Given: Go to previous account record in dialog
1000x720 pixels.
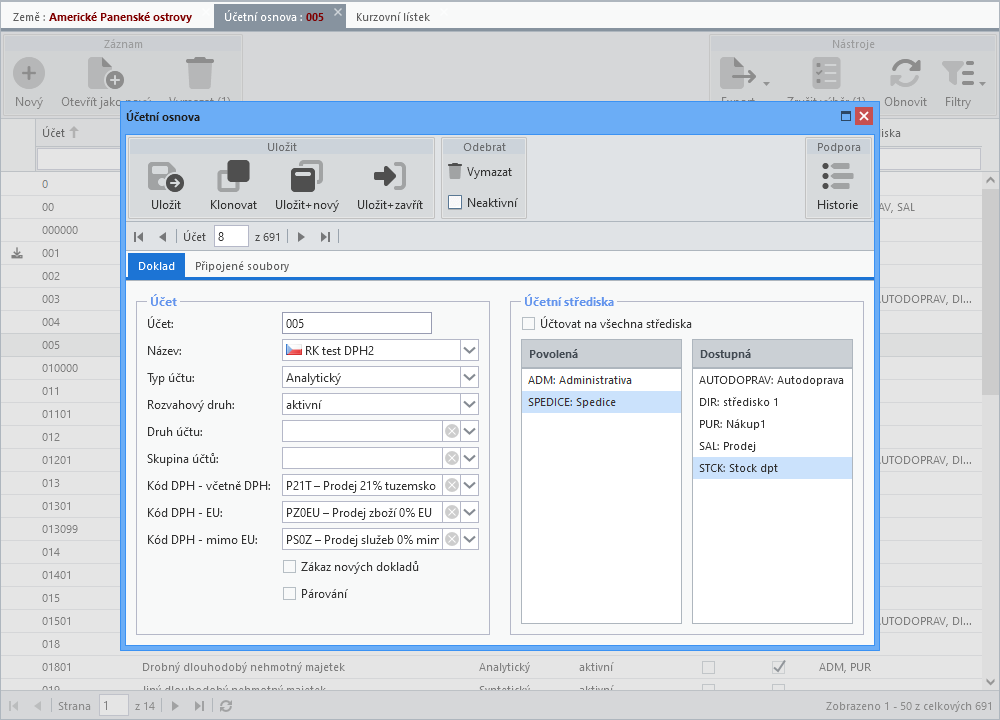Looking at the screenshot, I should click(163, 237).
